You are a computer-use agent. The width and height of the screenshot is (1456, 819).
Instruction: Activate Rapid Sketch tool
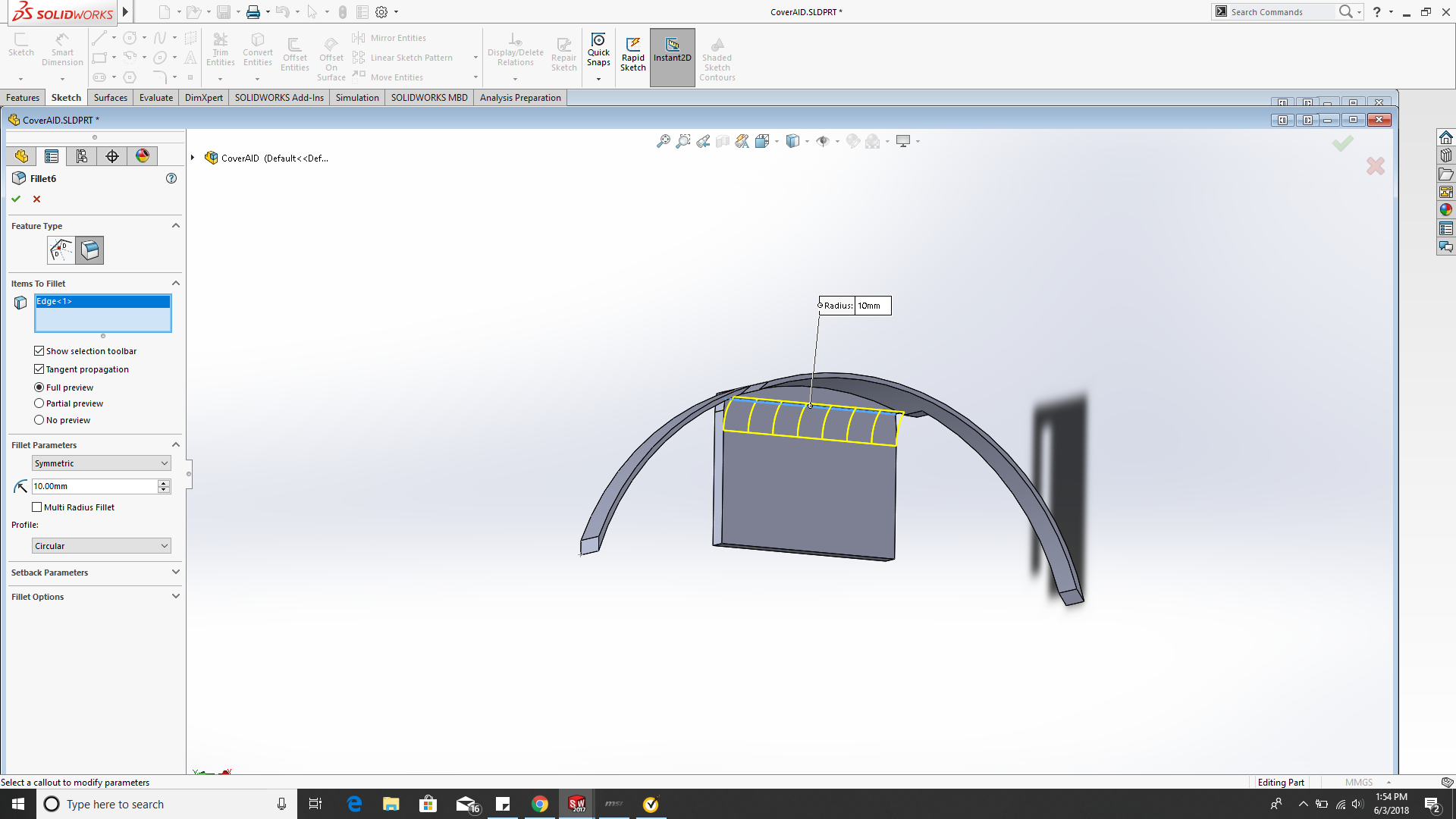pos(633,55)
